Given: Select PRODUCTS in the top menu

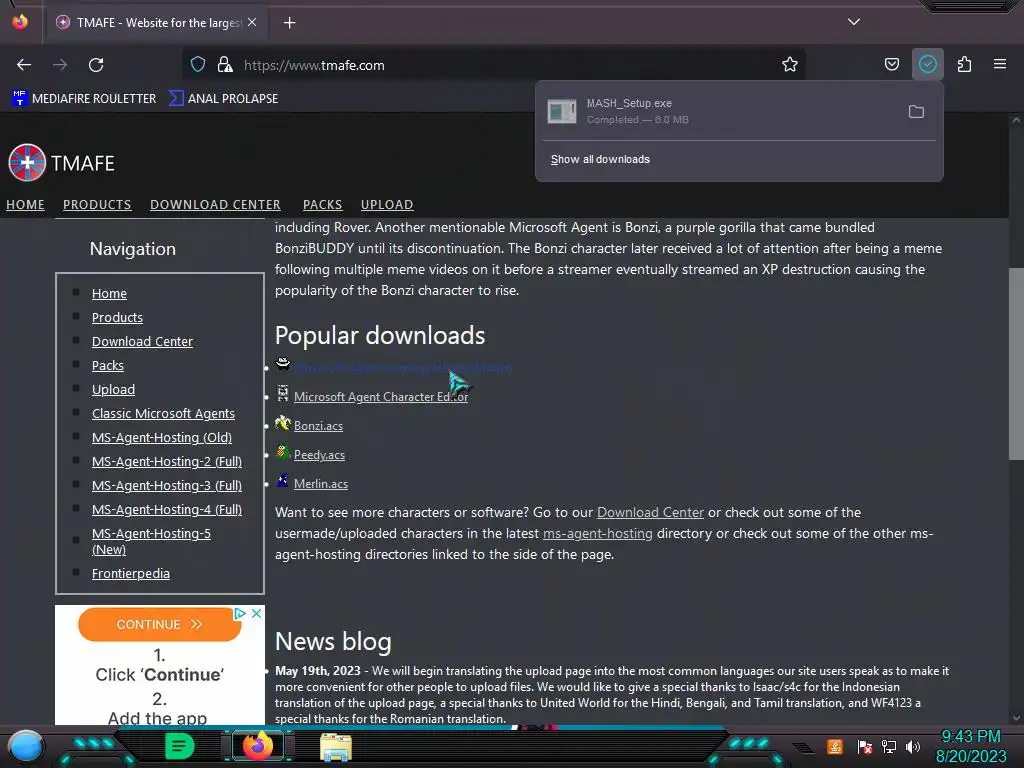Looking at the screenshot, I should pyautogui.click(x=97, y=204).
